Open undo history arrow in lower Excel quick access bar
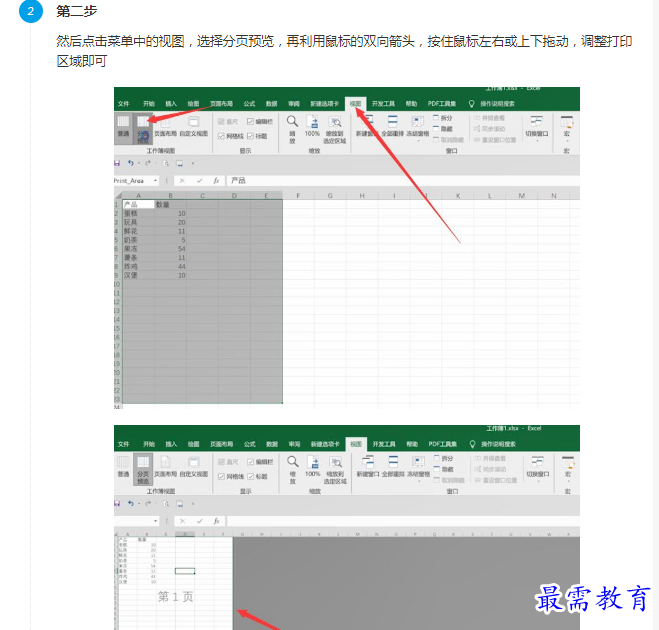This screenshot has height=630, width=659. pyautogui.click(x=138, y=503)
